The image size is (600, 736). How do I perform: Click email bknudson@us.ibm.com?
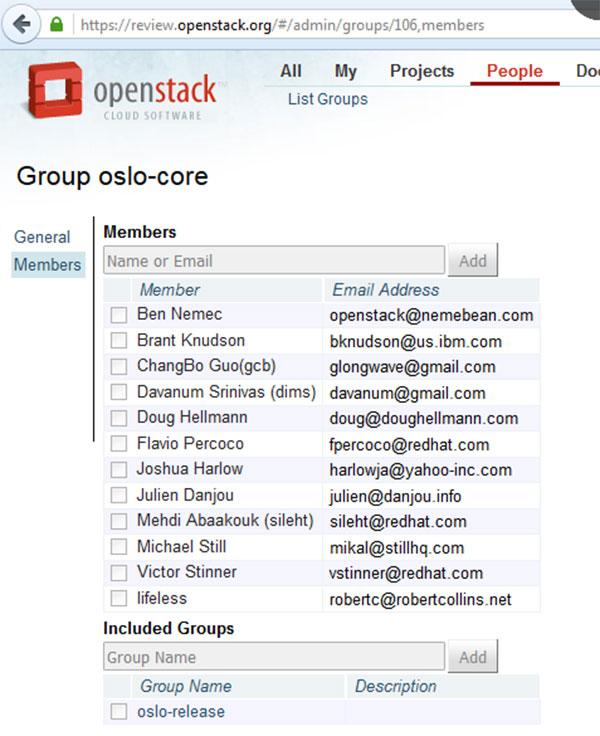tap(416, 342)
